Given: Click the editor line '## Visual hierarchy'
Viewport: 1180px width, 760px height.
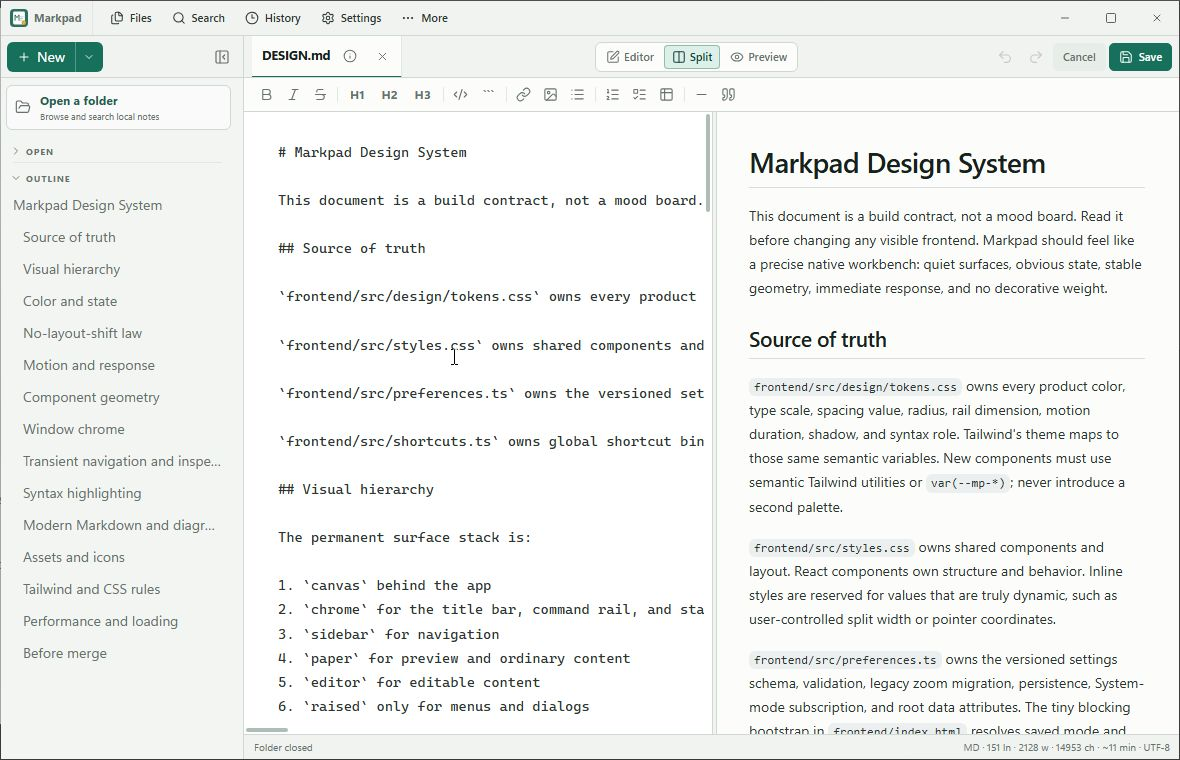Looking at the screenshot, I should coord(356,489).
